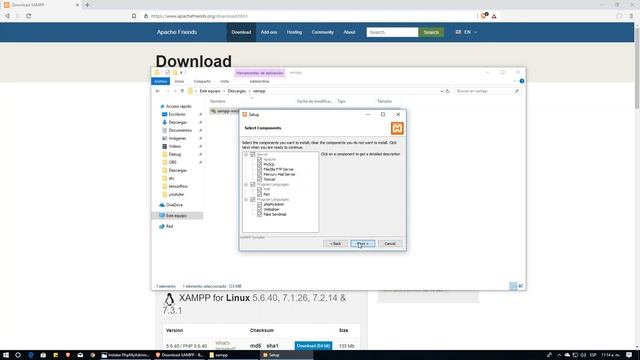
Task: Uncheck the MySQL component
Action: click(x=259, y=164)
